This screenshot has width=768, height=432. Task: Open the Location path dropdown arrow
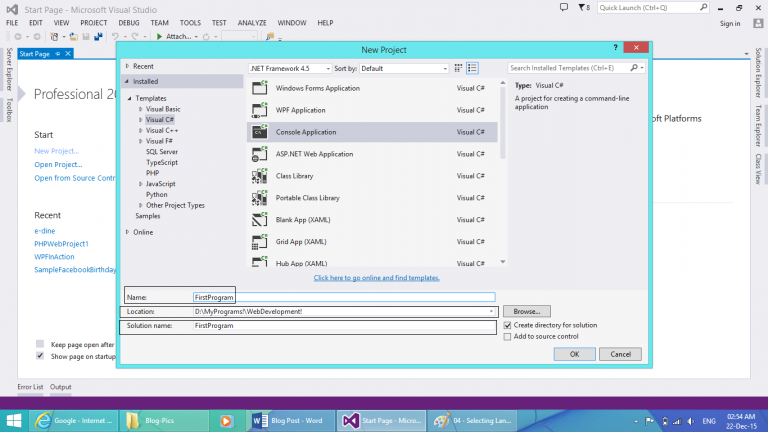coord(491,312)
